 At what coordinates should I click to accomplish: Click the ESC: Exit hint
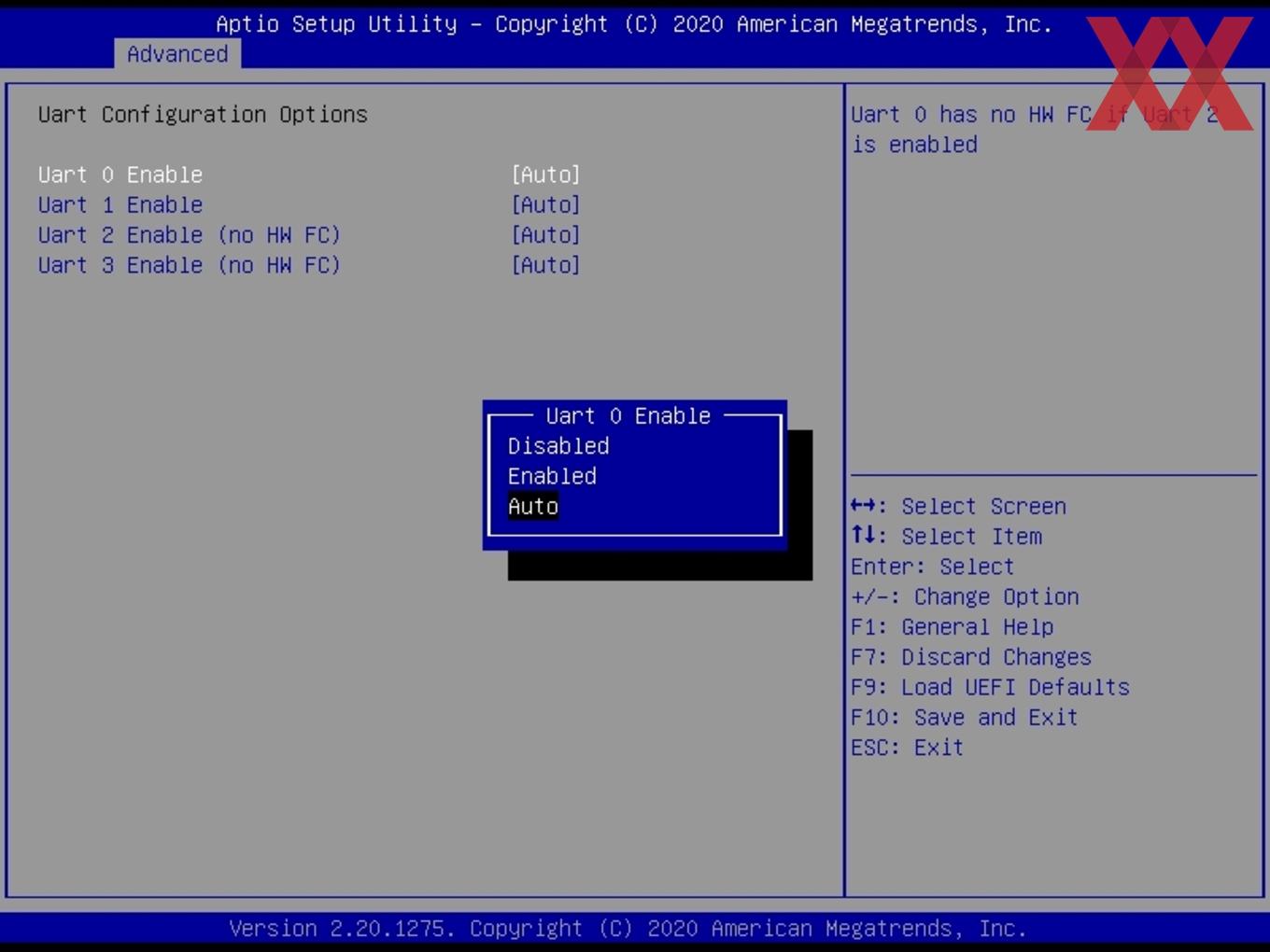[x=907, y=748]
